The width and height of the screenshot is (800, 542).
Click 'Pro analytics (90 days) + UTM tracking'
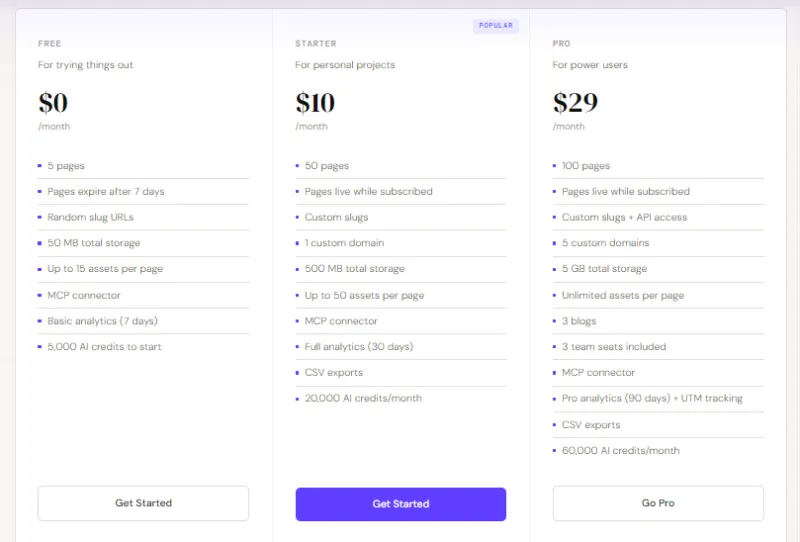point(652,398)
